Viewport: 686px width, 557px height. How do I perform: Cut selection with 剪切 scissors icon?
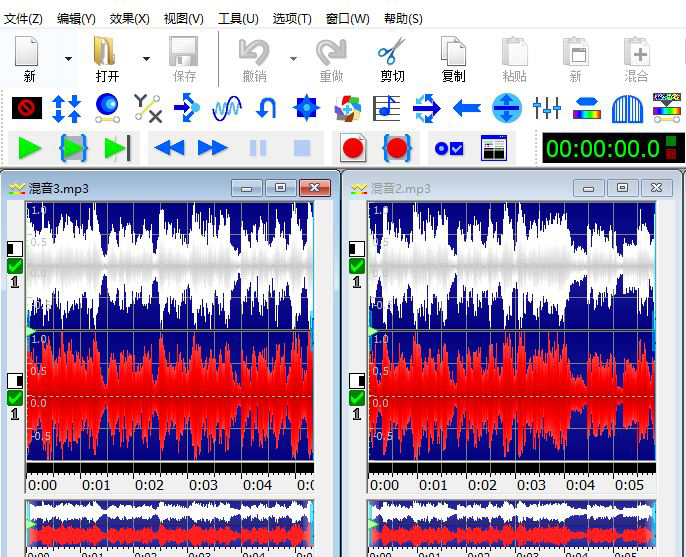(392, 59)
